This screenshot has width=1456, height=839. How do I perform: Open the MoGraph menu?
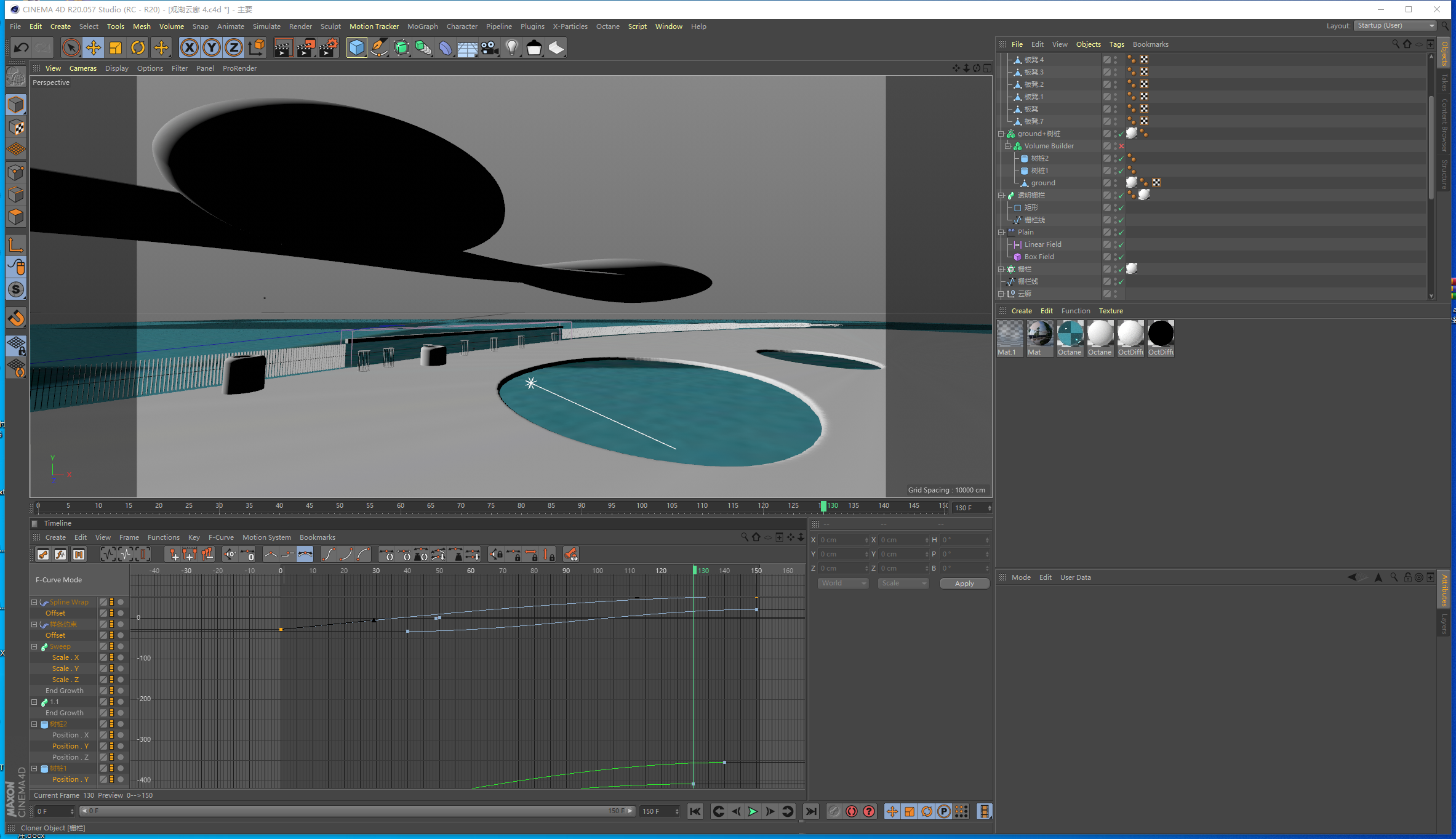pos(421,25)
